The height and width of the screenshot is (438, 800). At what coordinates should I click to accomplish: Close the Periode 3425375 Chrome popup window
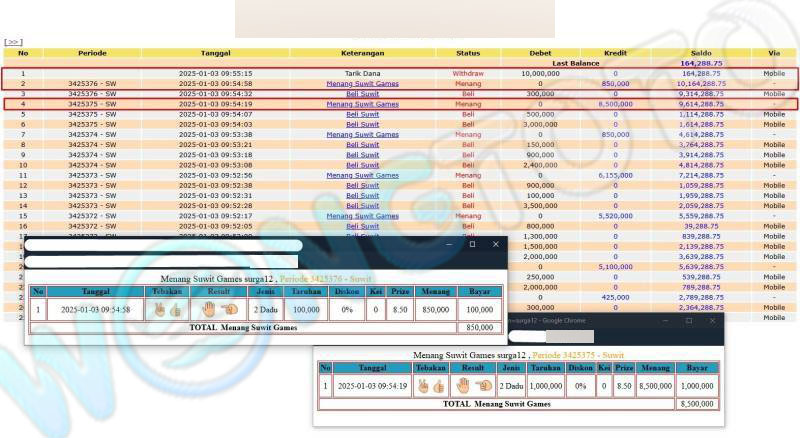point(711,321)
